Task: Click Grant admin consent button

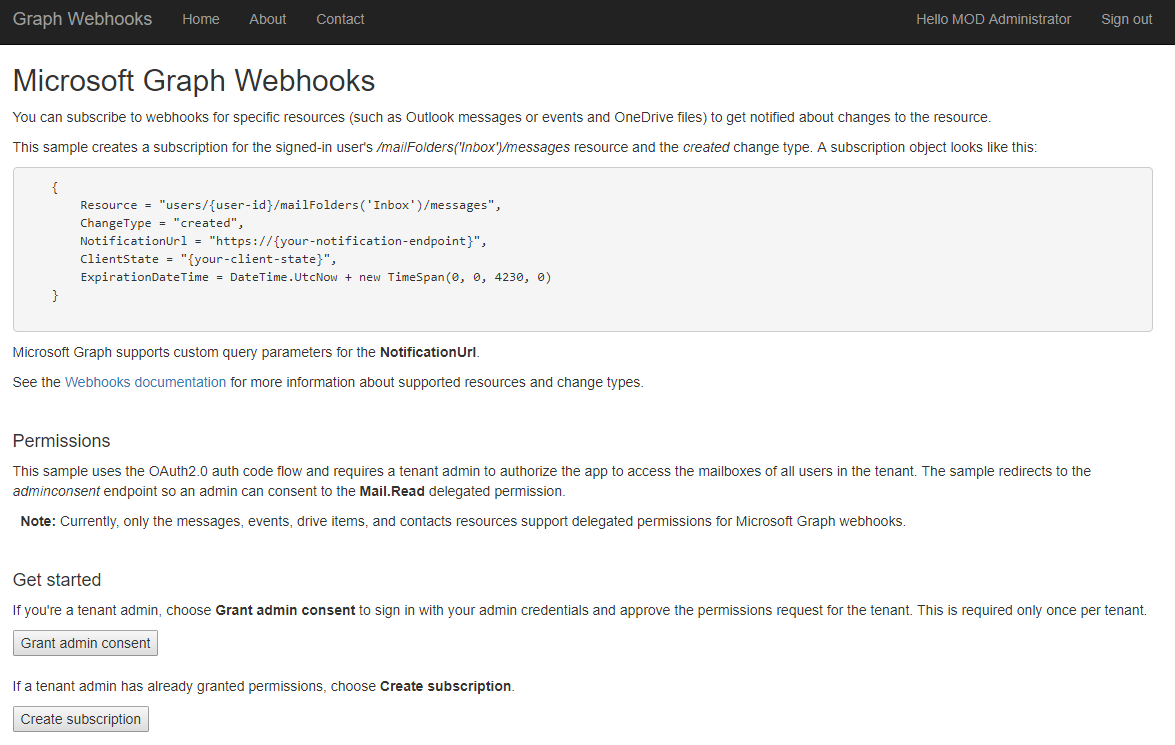Action: pos(85,643)
